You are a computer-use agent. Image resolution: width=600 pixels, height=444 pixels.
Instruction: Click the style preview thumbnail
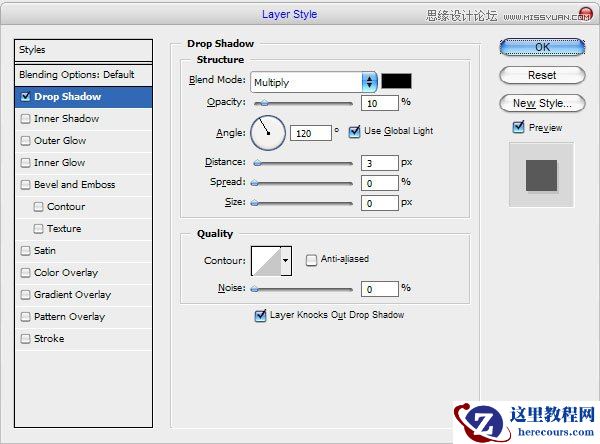click(x=541, y=175)
